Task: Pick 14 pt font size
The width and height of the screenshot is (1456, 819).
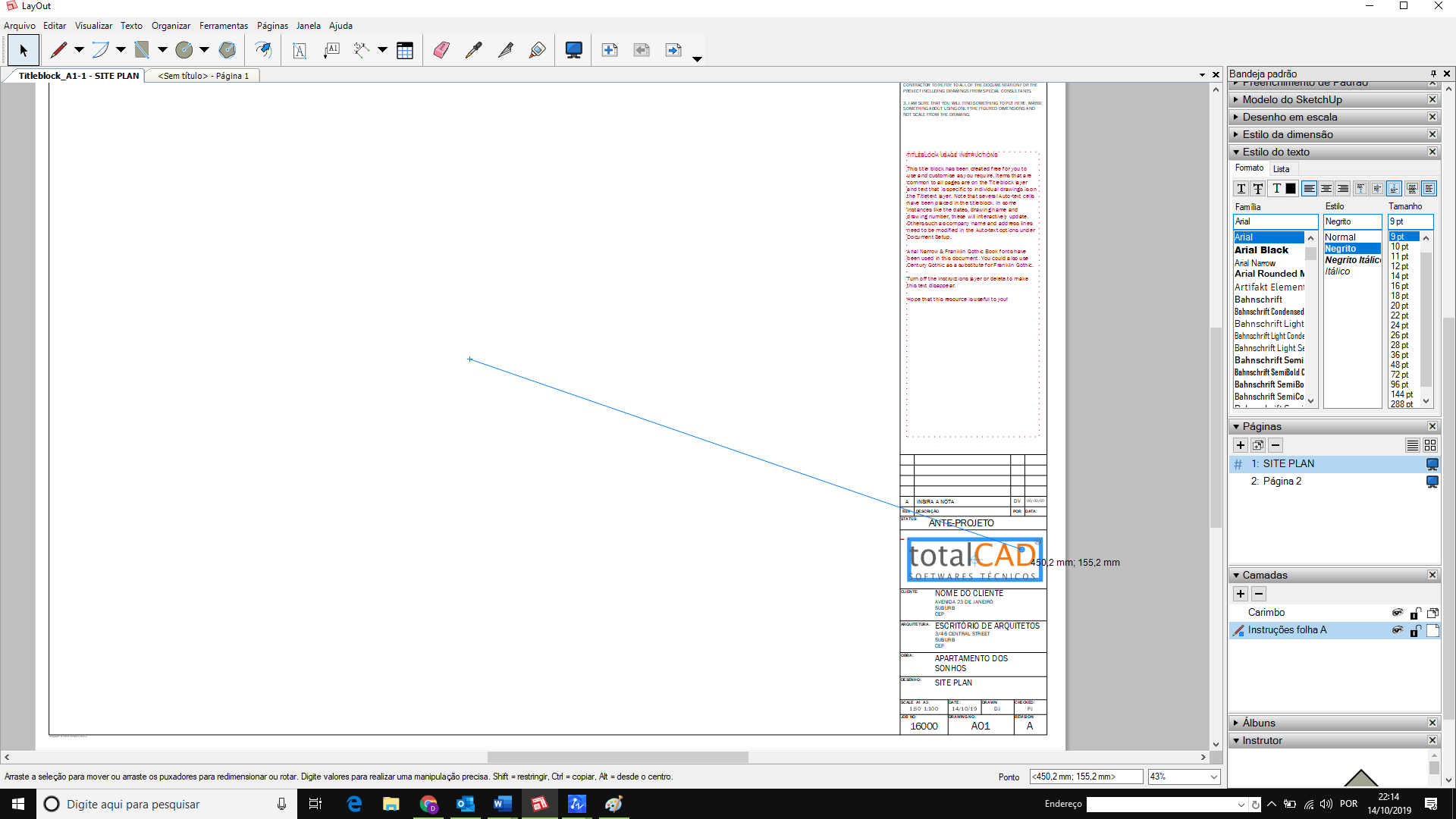Action: point(1400,276)
